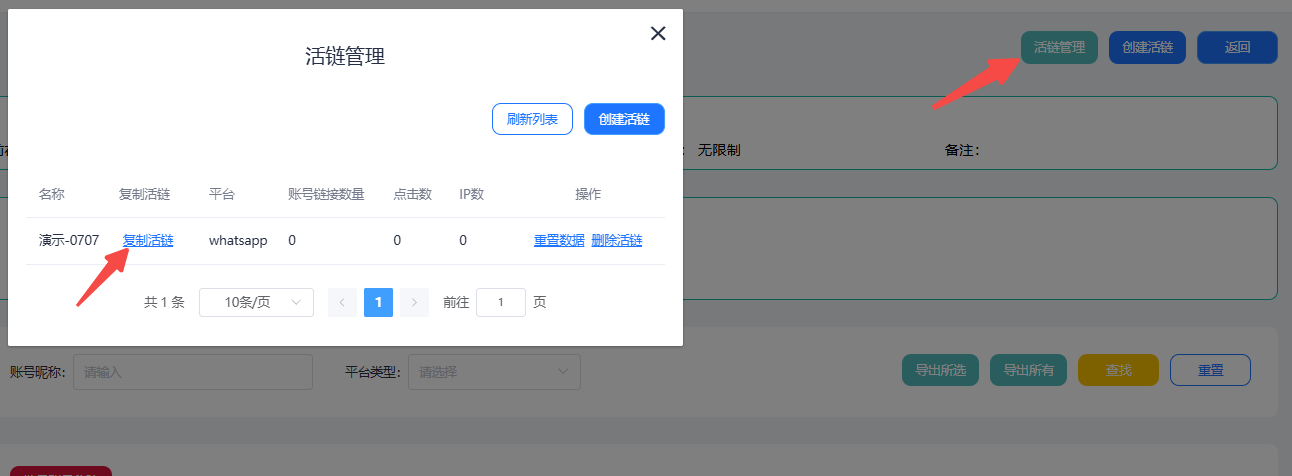Click the 刷新列表 button
This screenshot has width=1292, height=476.
[532, 119]
